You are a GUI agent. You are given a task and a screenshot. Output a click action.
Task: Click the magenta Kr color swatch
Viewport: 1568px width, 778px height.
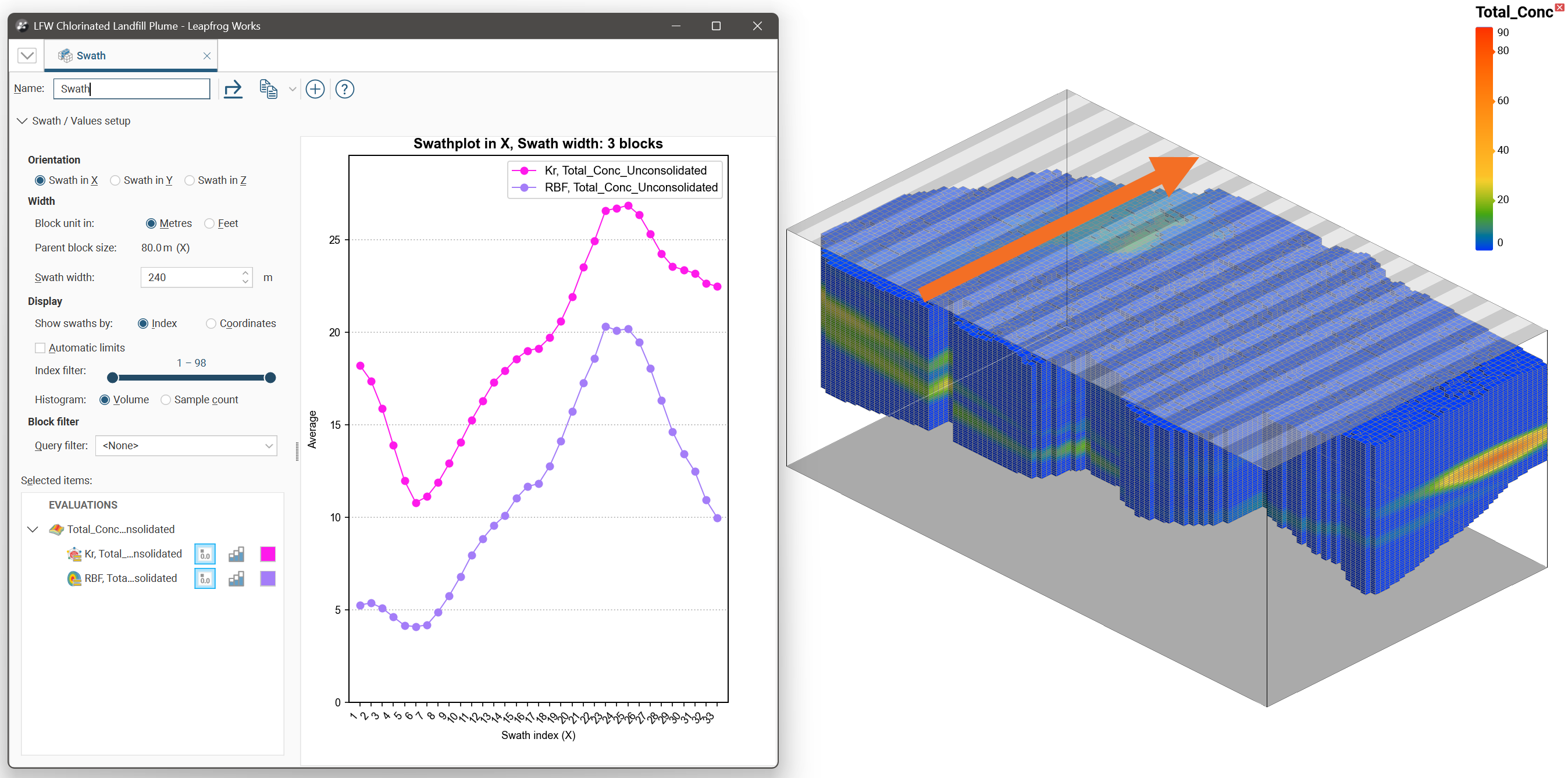pyautogui.click(x=268, y=554)
